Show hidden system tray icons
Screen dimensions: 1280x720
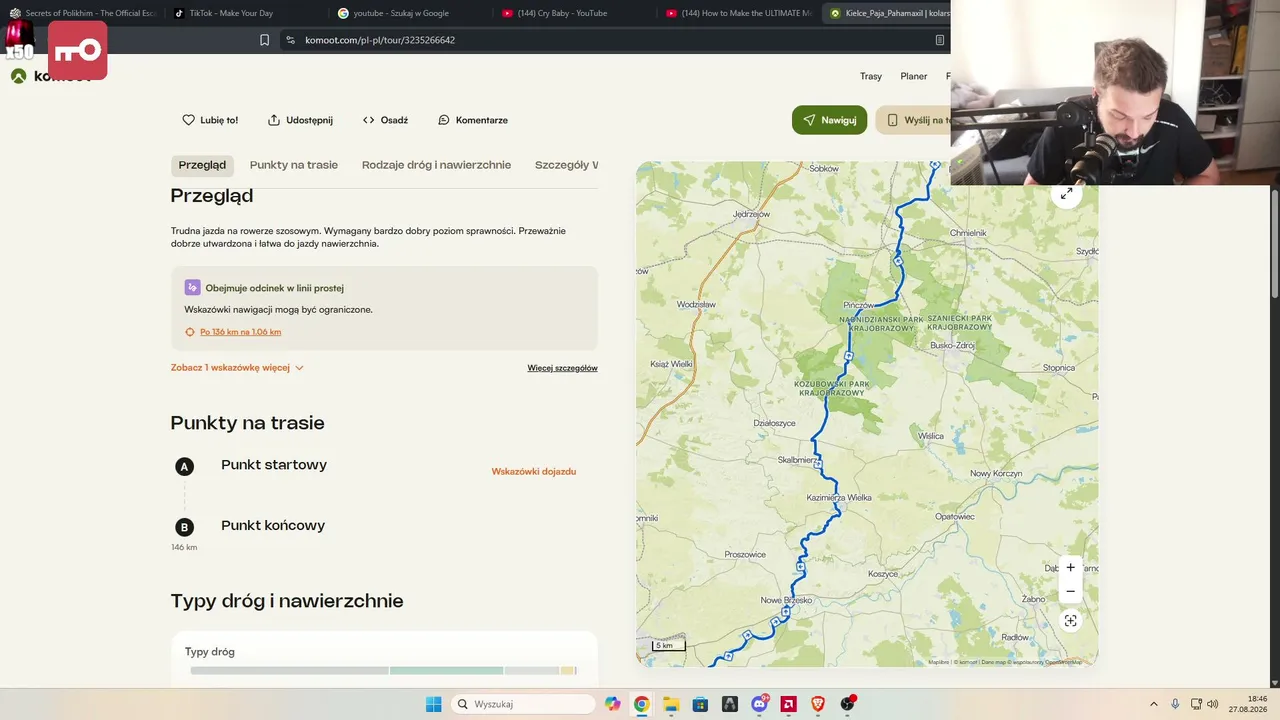pyautogui.click(x=1153, y=704)
